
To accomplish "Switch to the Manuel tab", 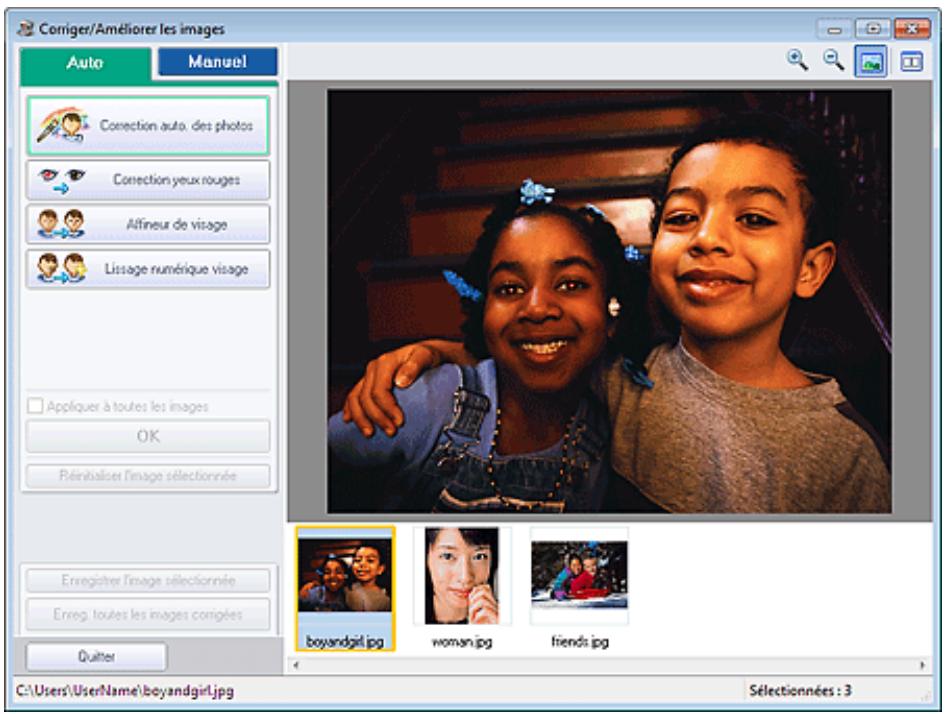I will click(218, 62).
